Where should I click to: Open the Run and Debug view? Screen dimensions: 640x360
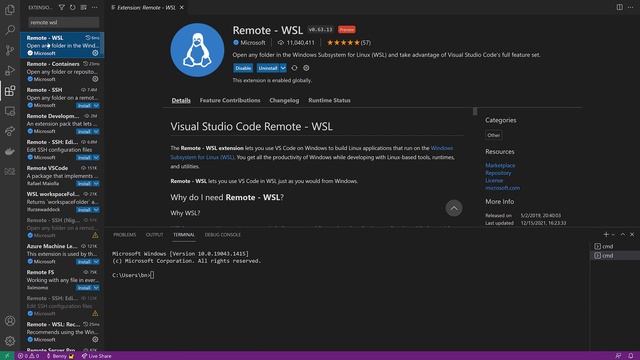tap(10, 70)
